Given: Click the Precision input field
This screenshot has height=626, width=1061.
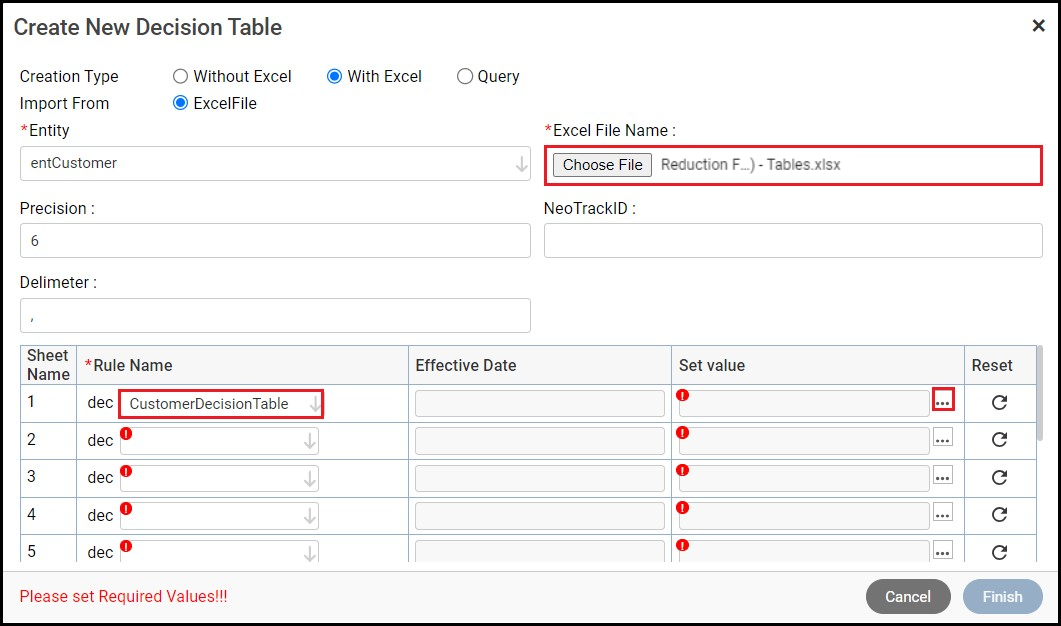Looking at the screenshot, I should coord(275,241).
